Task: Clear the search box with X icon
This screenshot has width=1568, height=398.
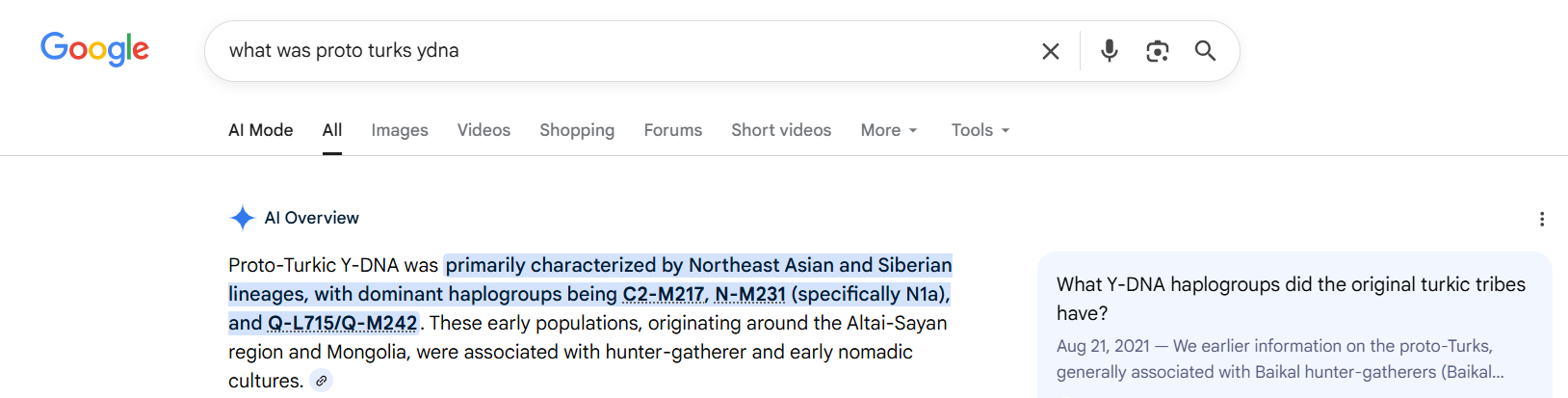Action: click(x=1050, y=51)
